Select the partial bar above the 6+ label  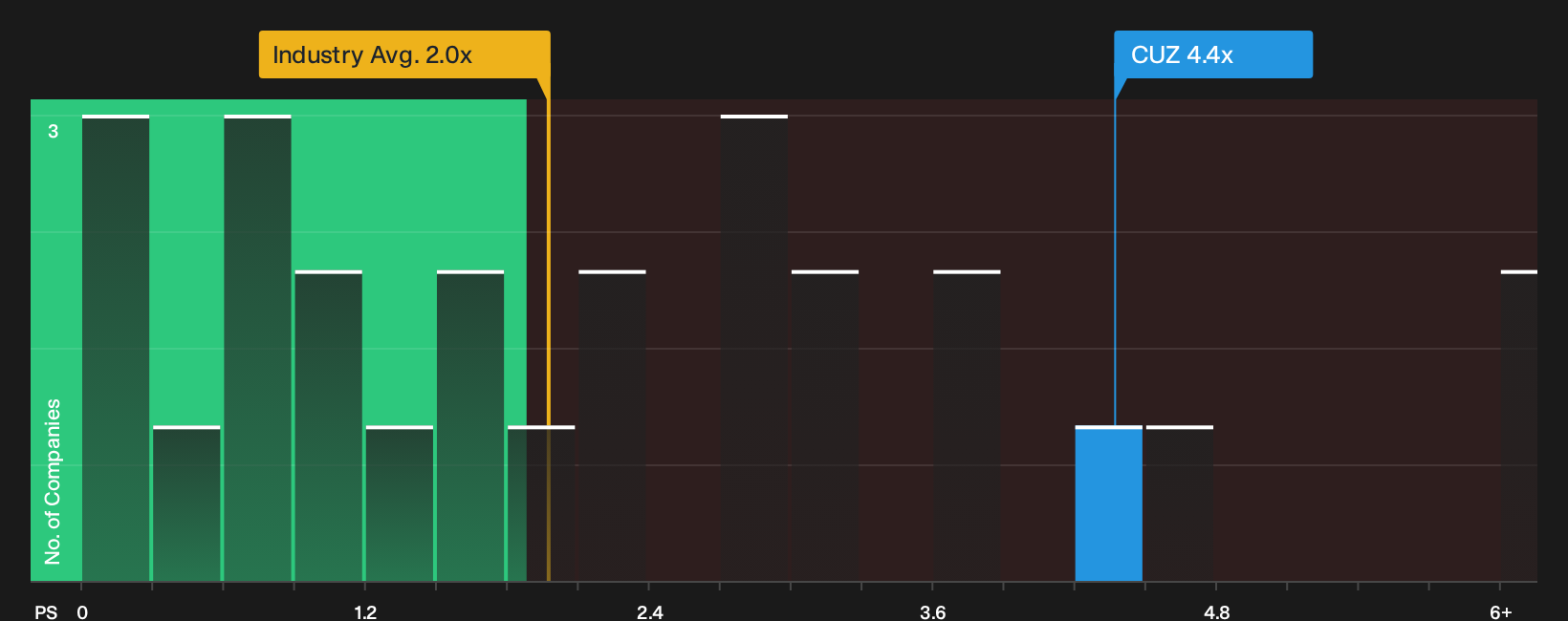click(x=1519, y=426)
